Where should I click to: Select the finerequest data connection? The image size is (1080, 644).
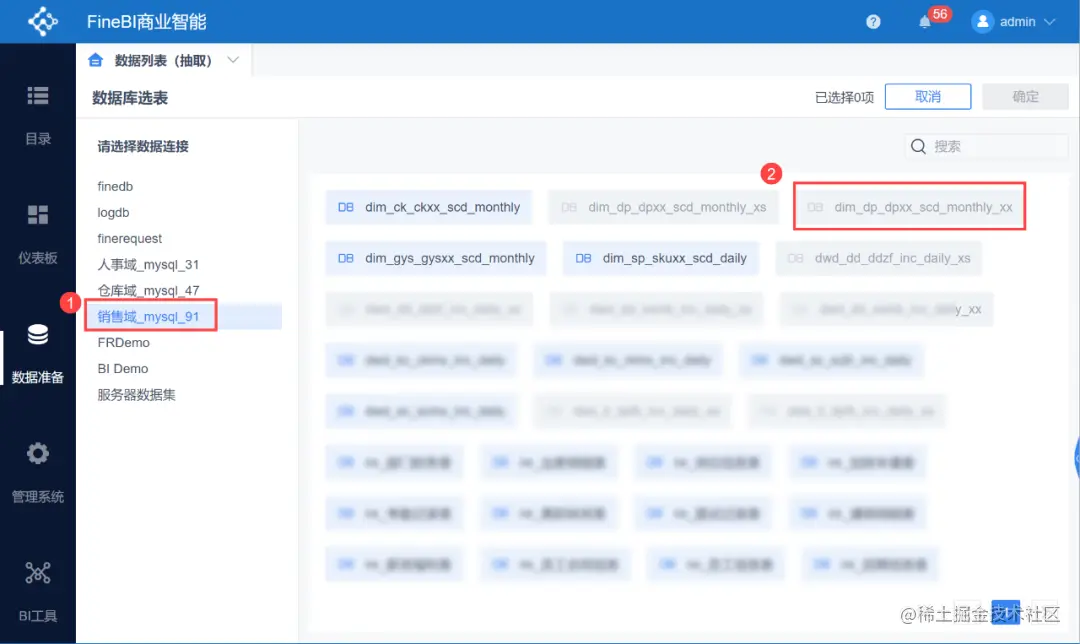click(129, 238)
